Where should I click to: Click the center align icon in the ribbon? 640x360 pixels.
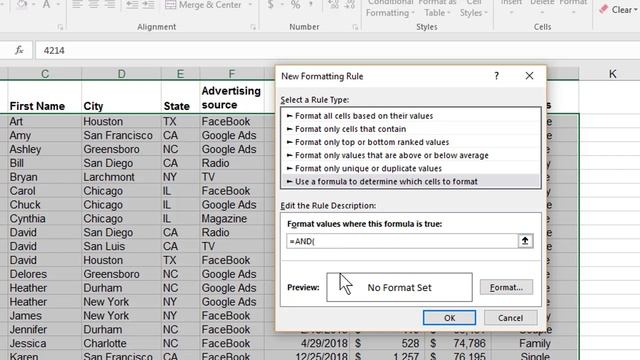click(x=93, y=4)
